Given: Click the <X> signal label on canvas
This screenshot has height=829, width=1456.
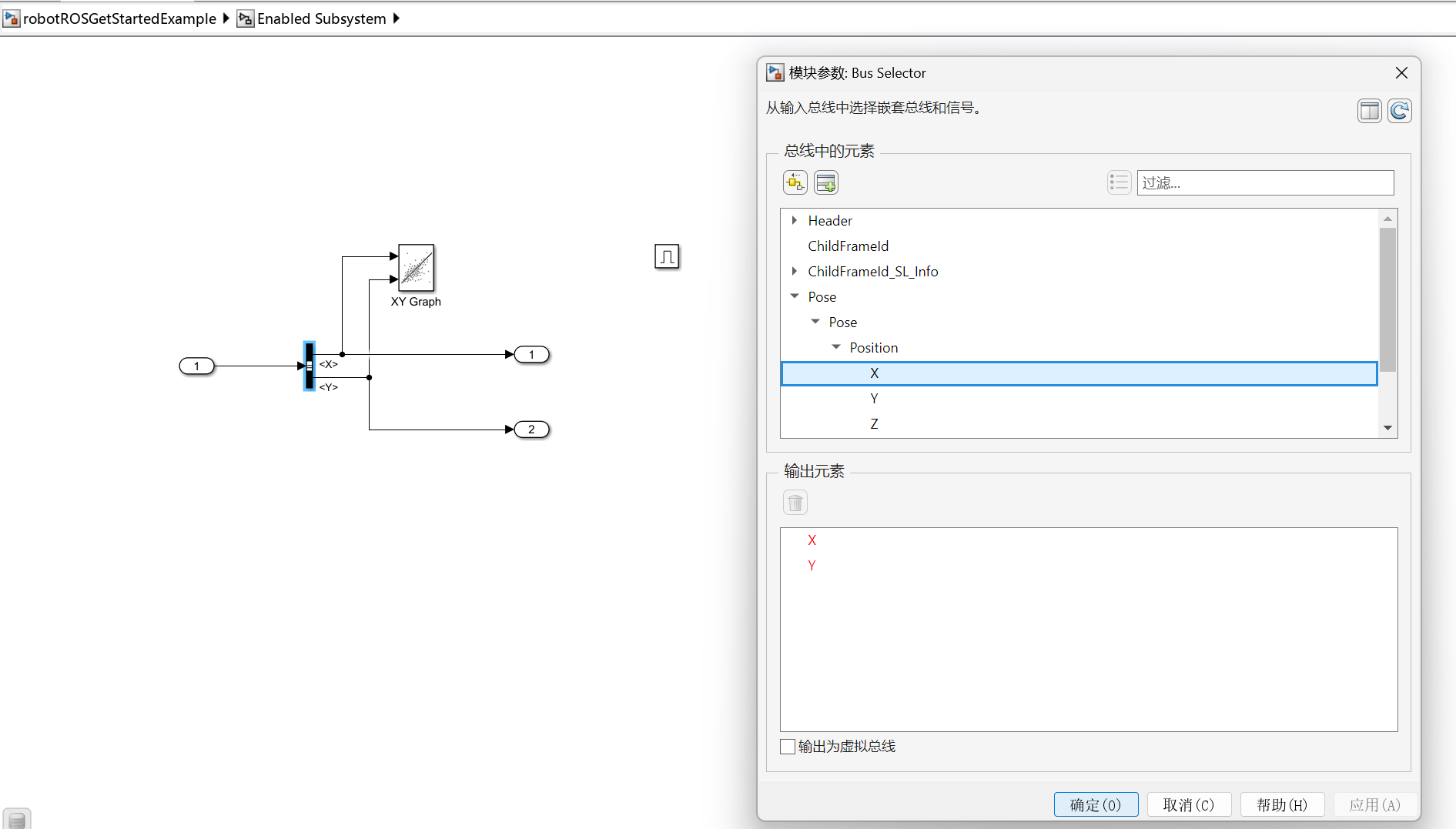Looking at the screenshot, I should pyautogui.click(x=329, y=364).
